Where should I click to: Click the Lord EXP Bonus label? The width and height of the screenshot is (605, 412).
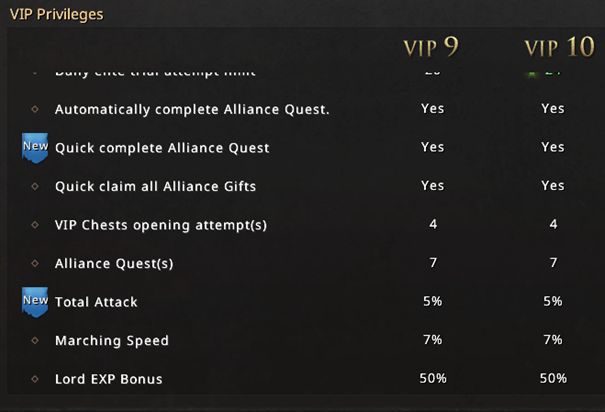click(x=108, y=379)
